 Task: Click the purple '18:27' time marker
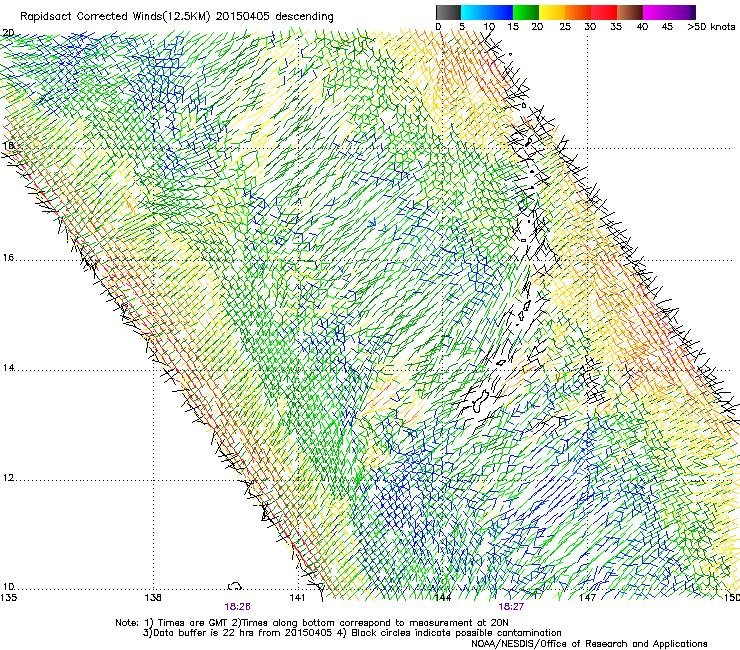[511, 607]
